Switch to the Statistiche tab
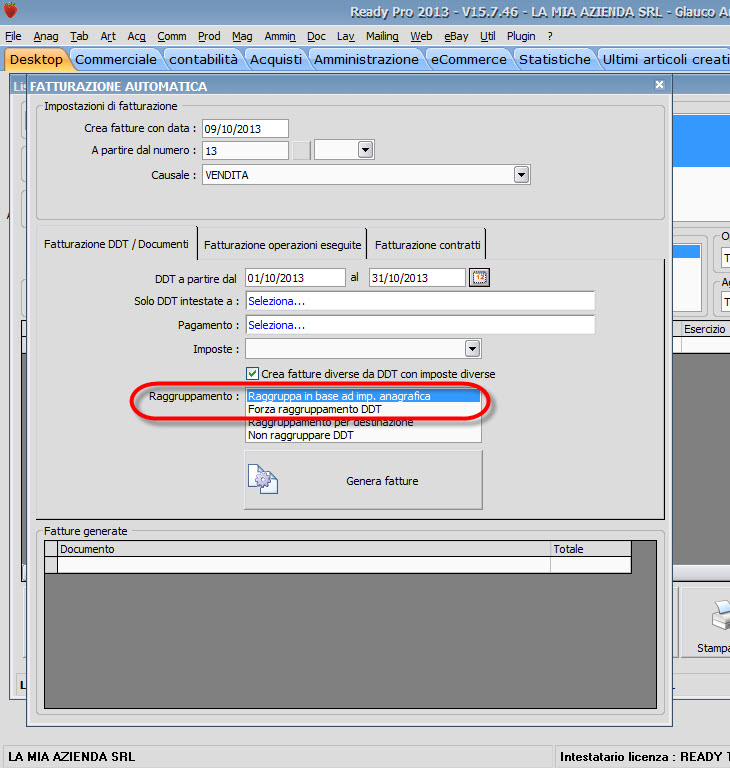 coord(555,59)
